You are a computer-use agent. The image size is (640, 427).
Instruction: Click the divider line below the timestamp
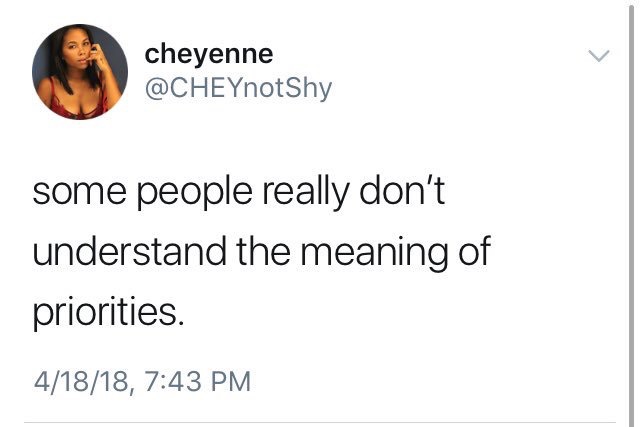[x=320, y=422]
